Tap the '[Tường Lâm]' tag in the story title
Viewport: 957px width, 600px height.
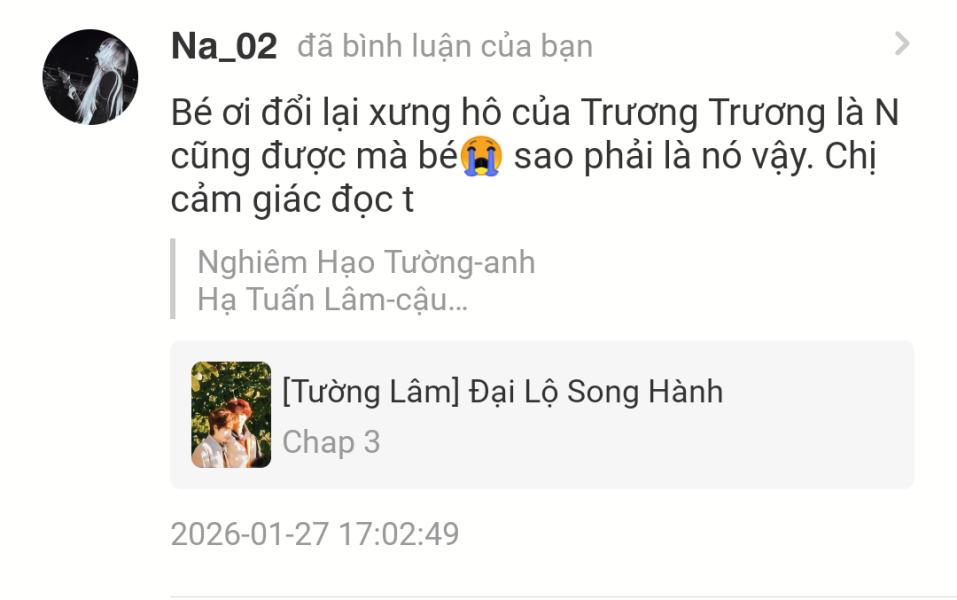click(370, 392)
